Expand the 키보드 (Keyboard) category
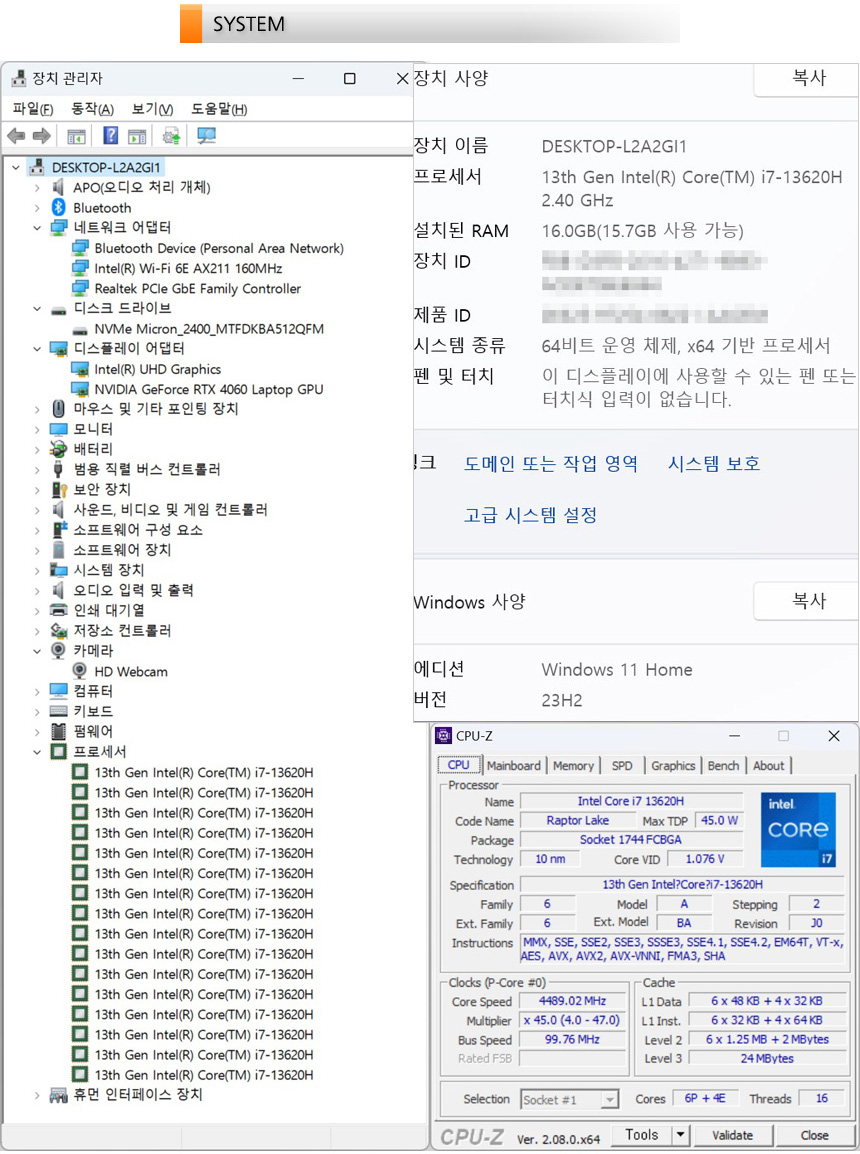The width and height of the screenshot is (860, 1154). click(37, 711)
